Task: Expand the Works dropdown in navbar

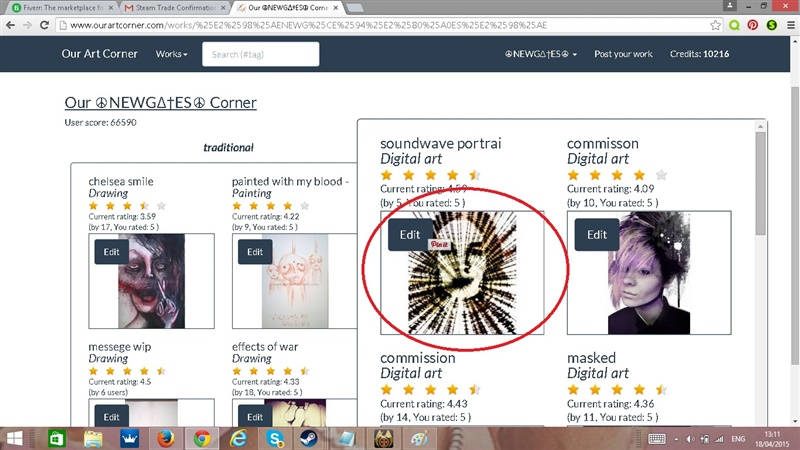Action: tap(171, 54)
